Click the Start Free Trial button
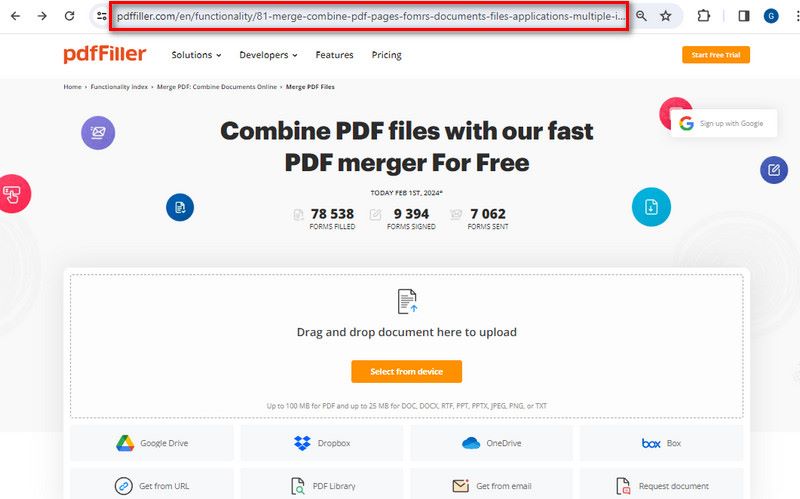The width and height of the screenshot is (800, 499). [716, 55]
